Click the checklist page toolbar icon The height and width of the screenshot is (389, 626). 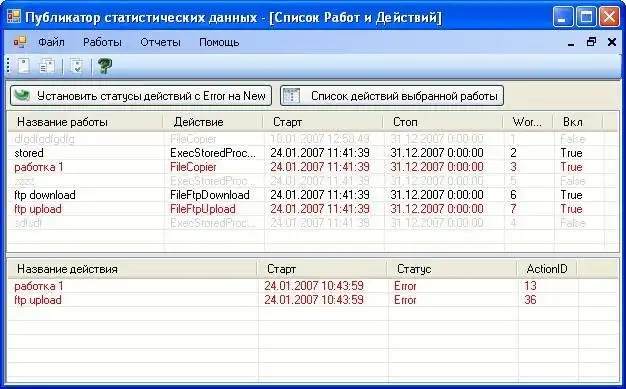coord(76,66)
